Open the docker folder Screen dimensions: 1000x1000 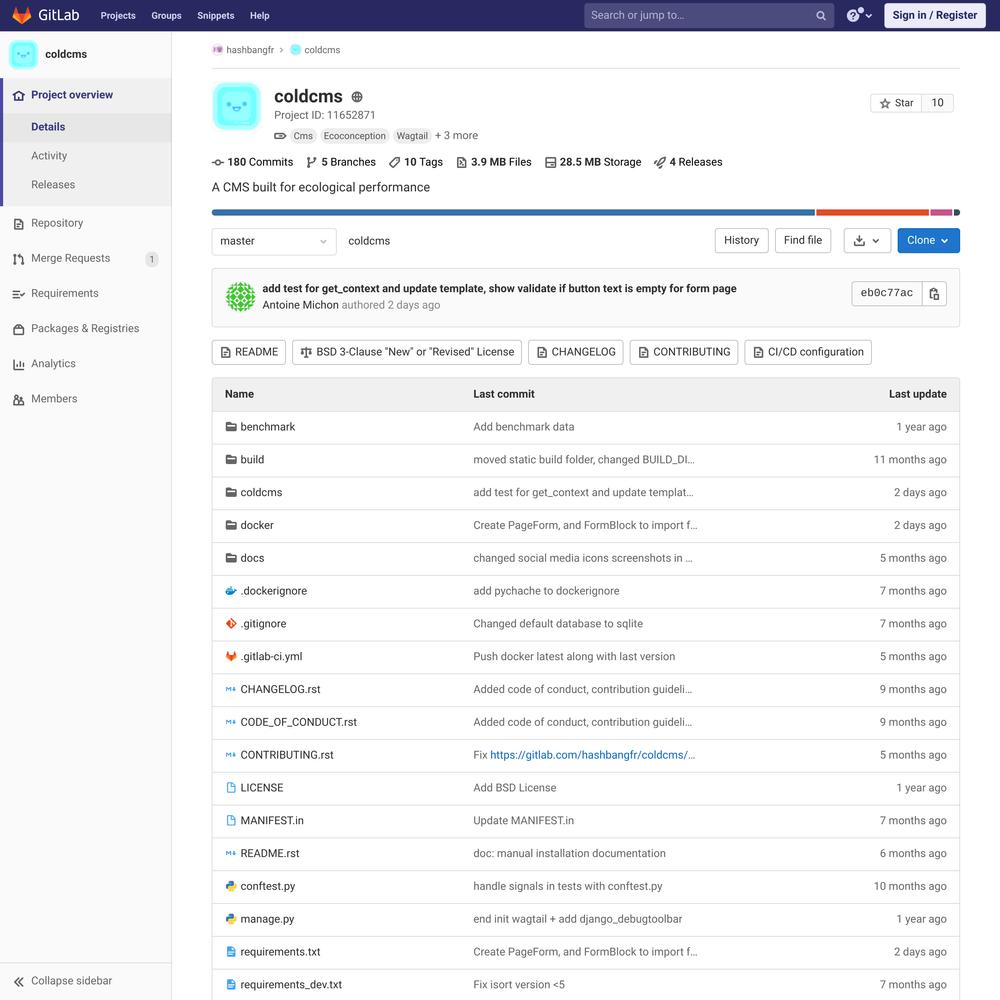point(257,526)
